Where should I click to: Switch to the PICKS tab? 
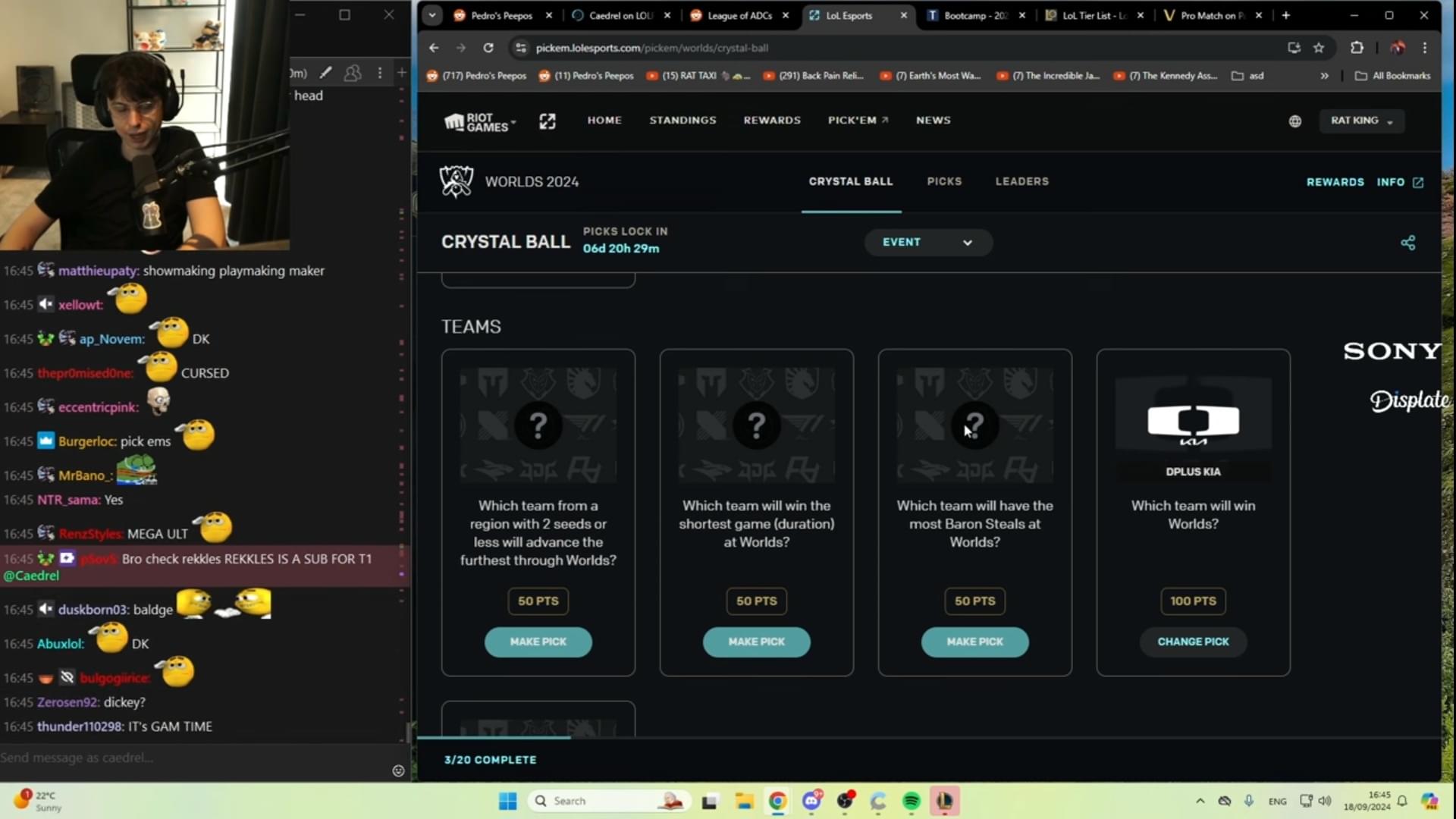944,182
